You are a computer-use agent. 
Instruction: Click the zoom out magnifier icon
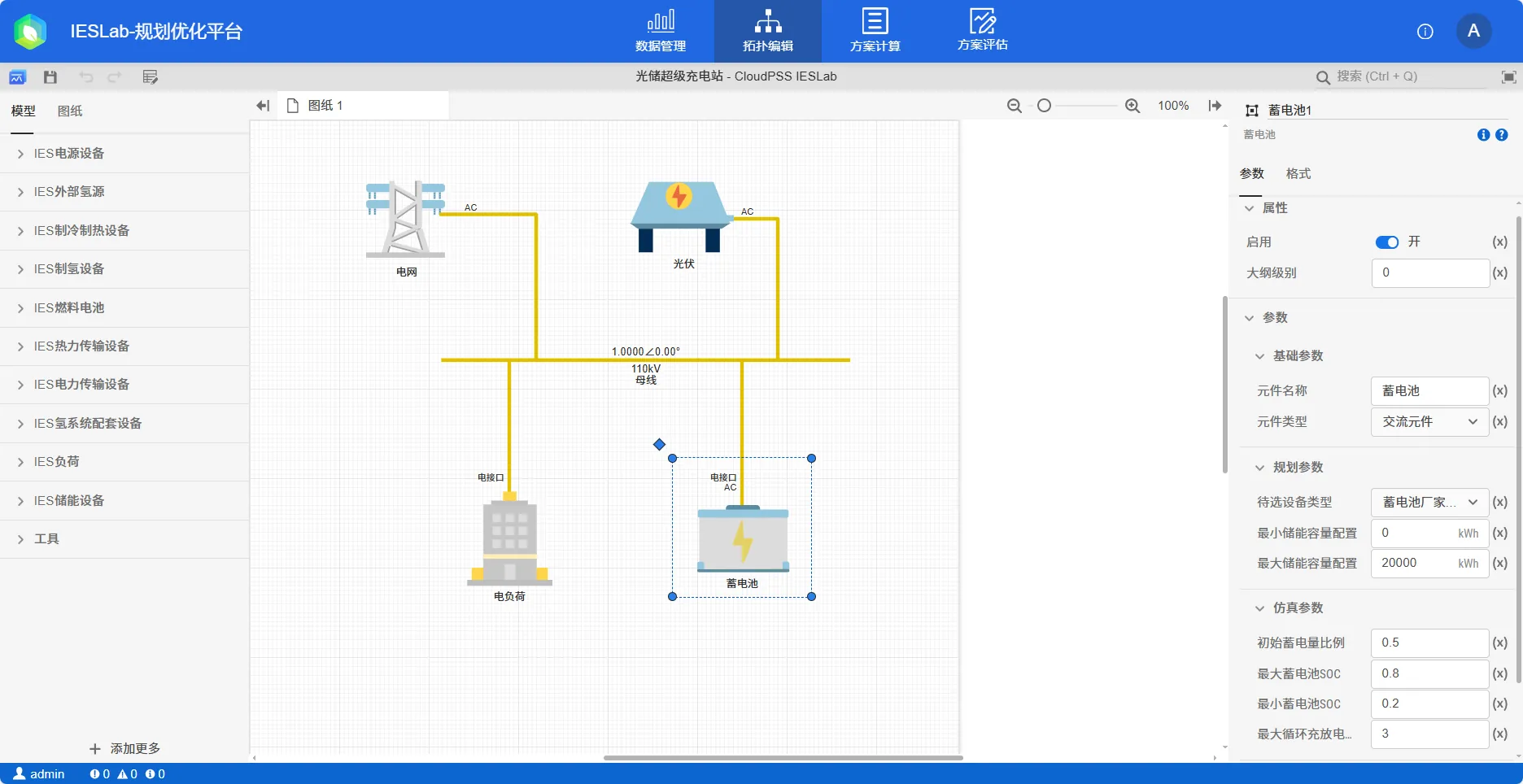[1014, 106]
